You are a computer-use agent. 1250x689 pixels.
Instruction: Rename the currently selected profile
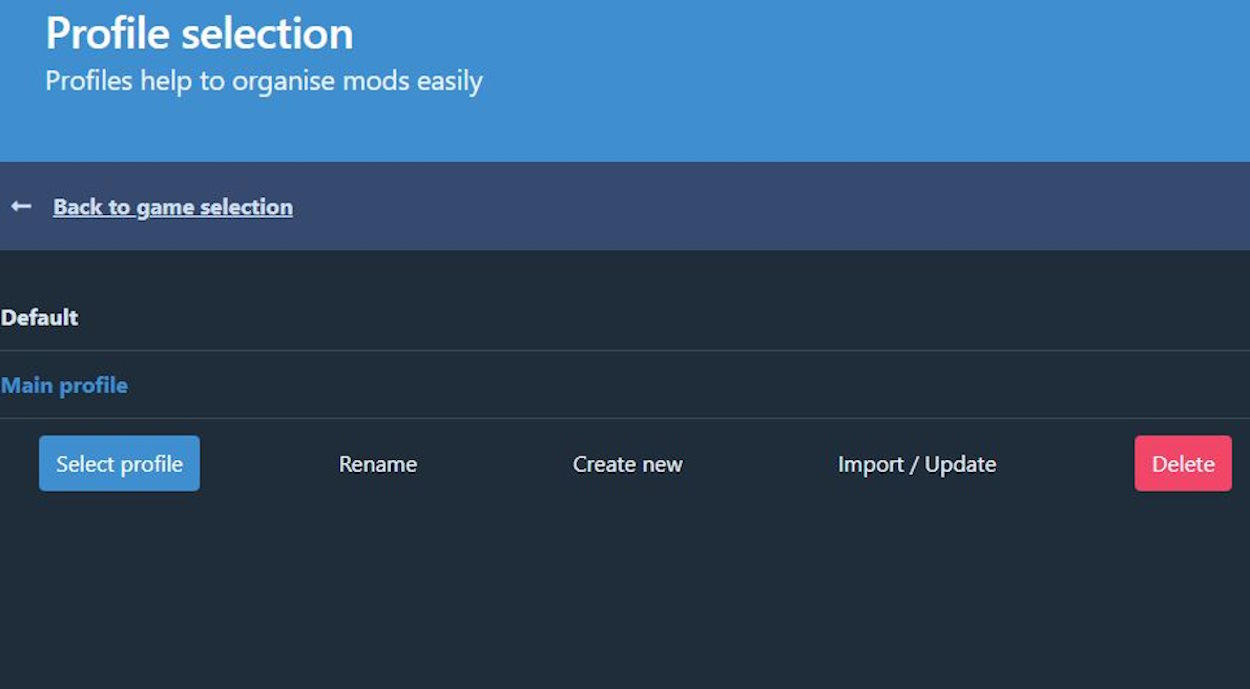[x=377, y=464]
